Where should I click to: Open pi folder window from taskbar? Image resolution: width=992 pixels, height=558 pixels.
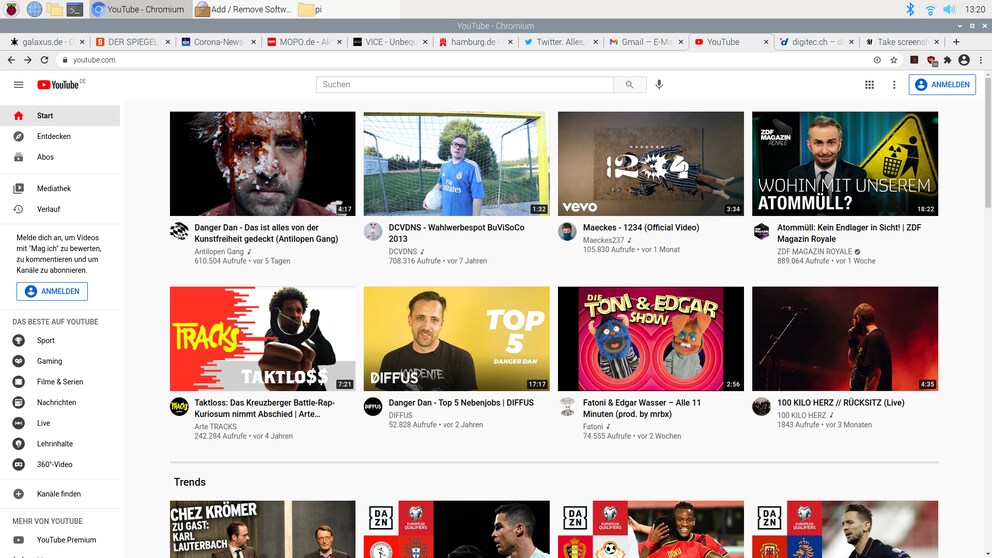click(x=310, y=9)
